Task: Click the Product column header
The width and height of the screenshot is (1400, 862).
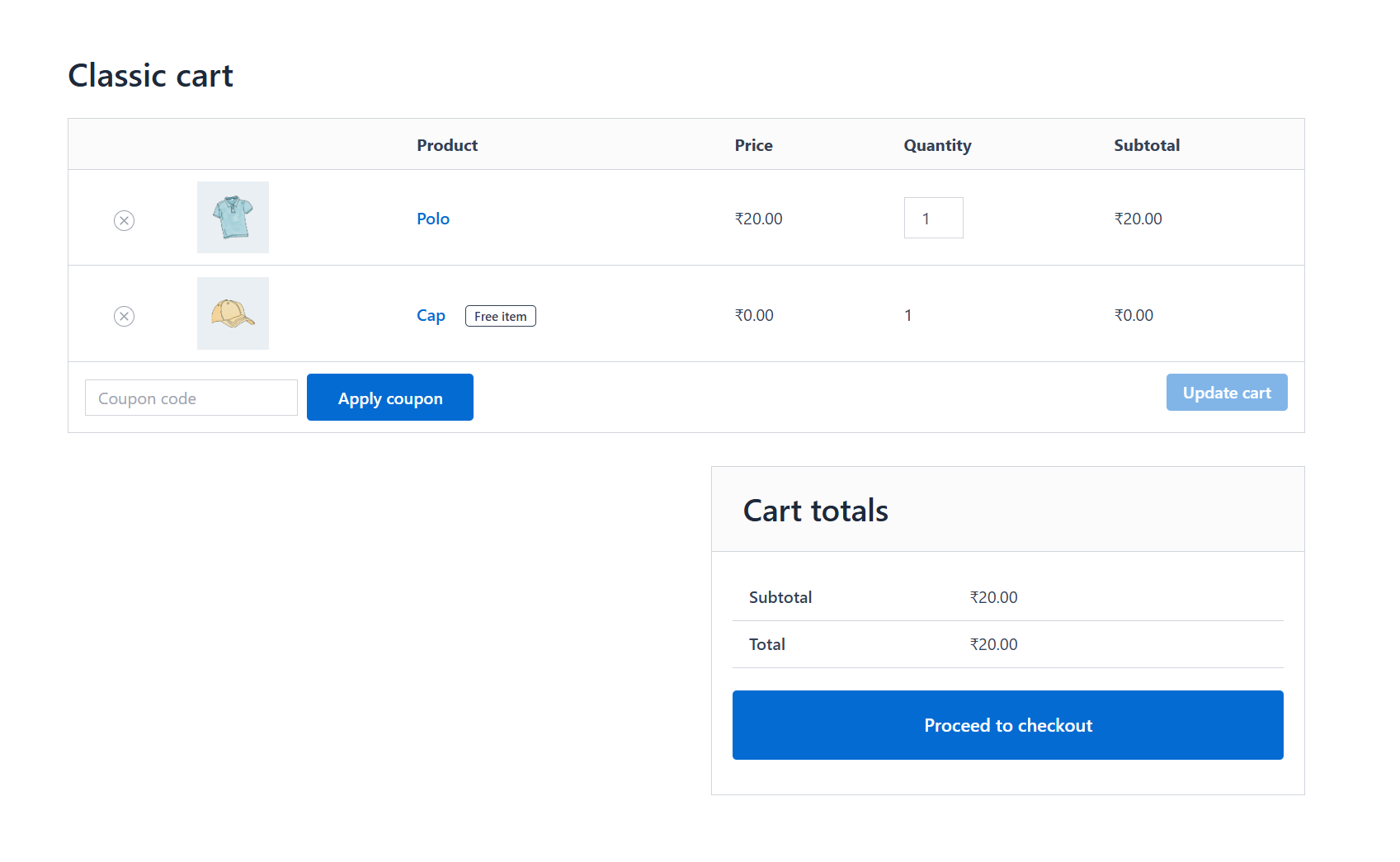Action: click(447, 145)
